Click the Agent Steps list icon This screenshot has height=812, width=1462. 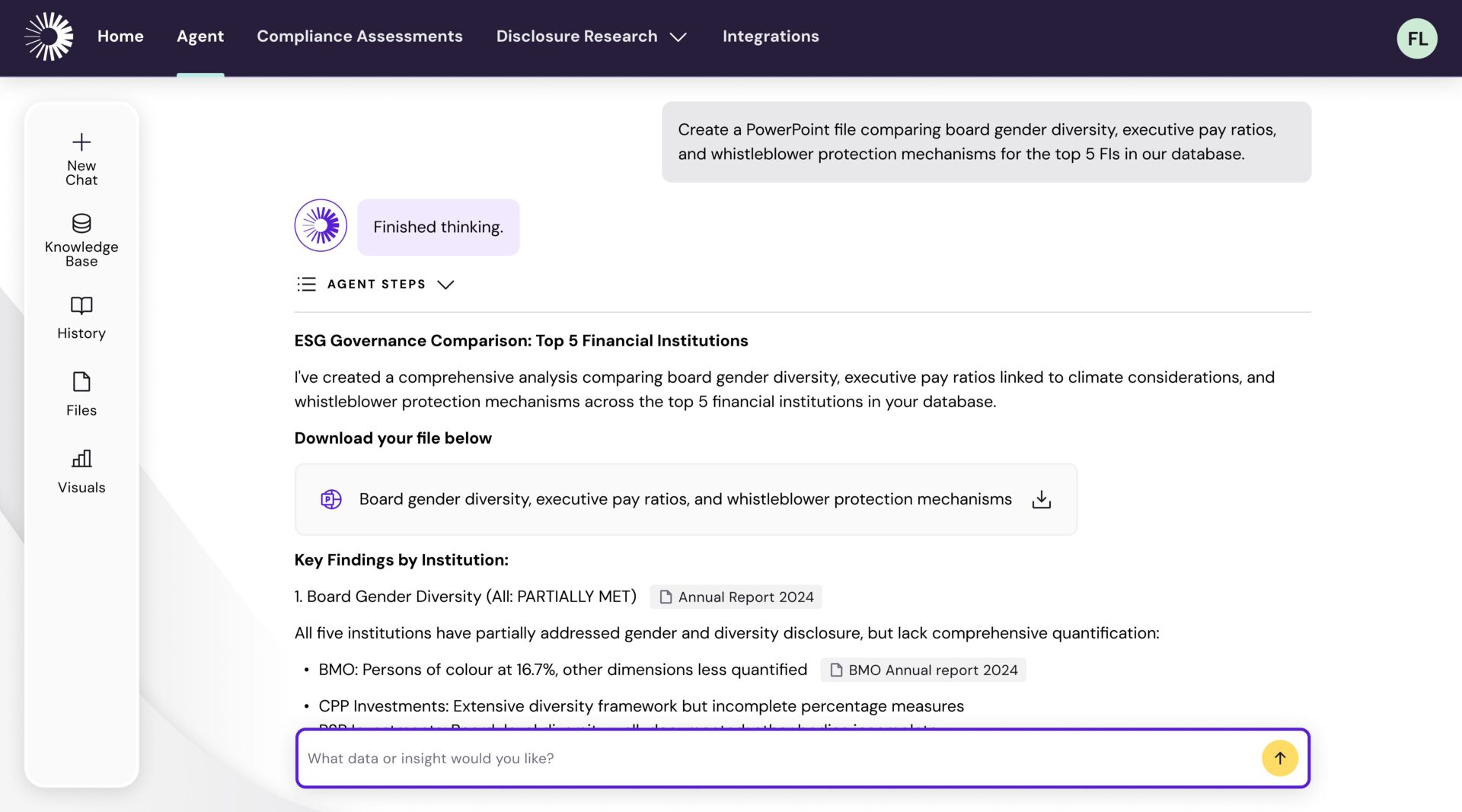[306, 285]
